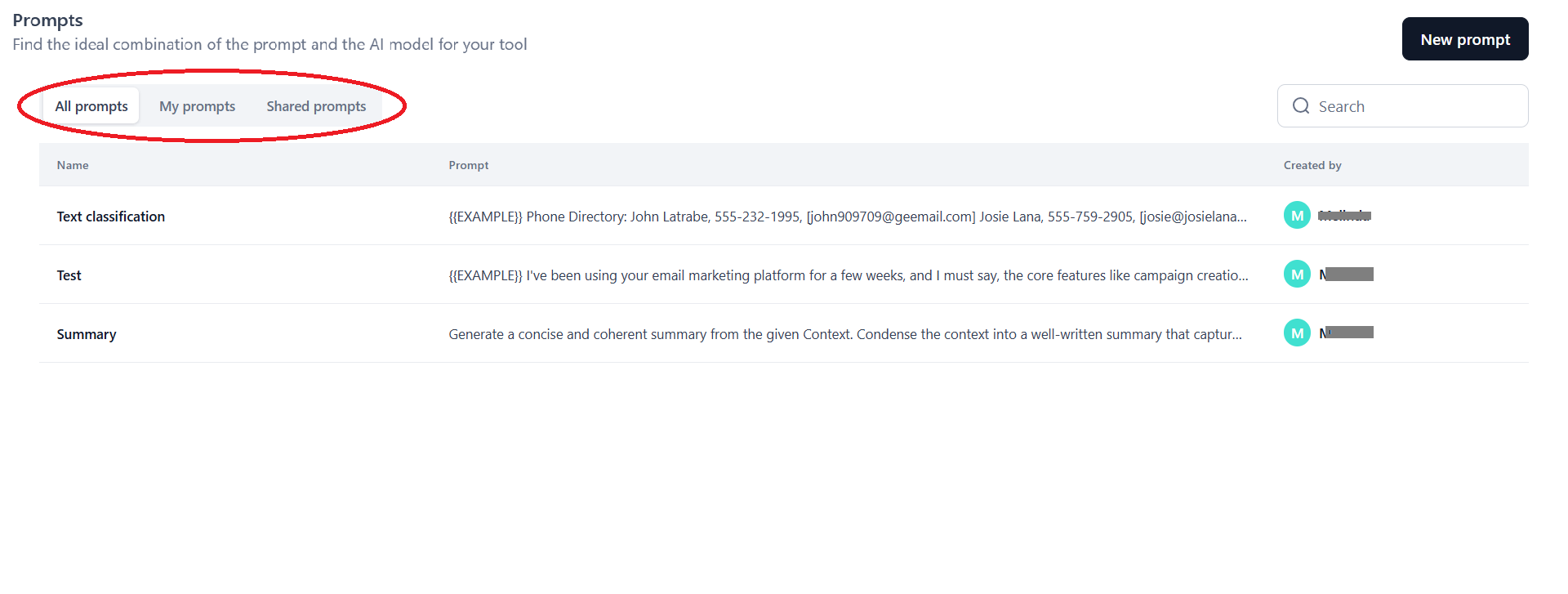This screenshot has height=594, width=1568.
Task: Click the M avatar in Test row
Action: coord(1297,275)
